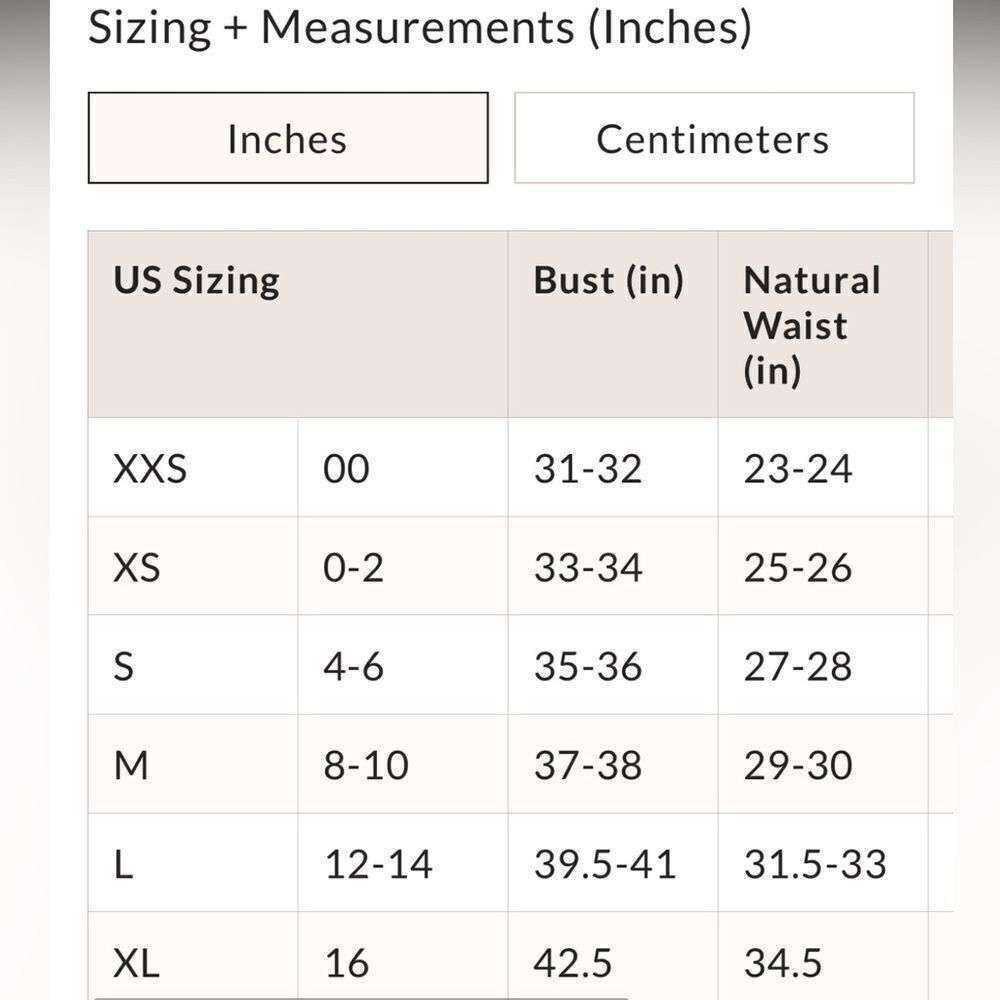Click the Bust (in) column header
Image resolution: width=1000 pixels, height=1000 pixels.
[x=608, y=280]
